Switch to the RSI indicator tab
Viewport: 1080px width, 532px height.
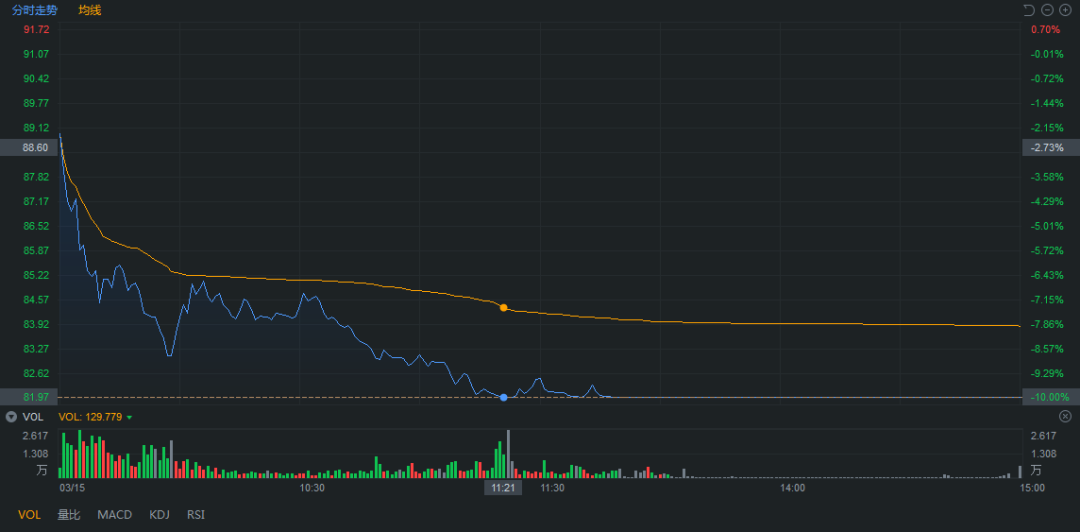pyautogui.click(x=196, y=515)
